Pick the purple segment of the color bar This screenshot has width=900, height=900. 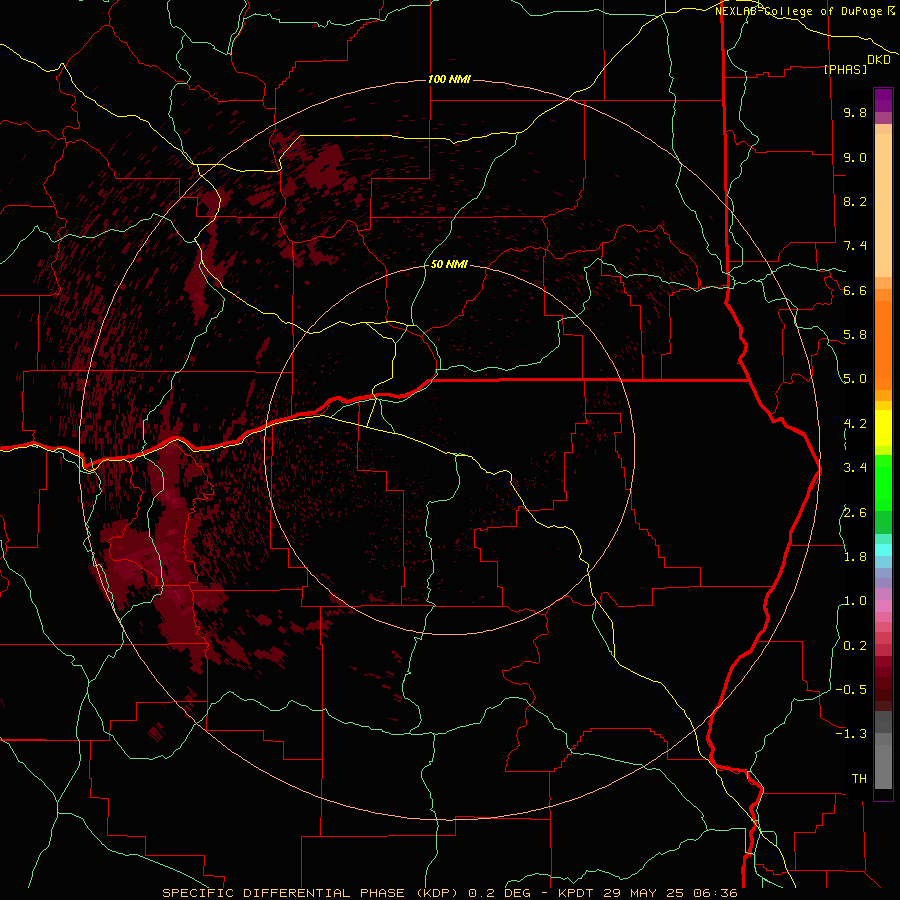(x=883, y=100)
